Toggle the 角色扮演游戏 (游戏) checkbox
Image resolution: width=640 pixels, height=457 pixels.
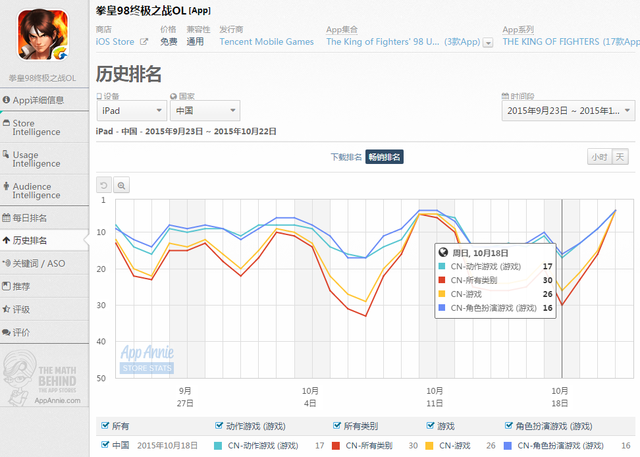point(509,426)
